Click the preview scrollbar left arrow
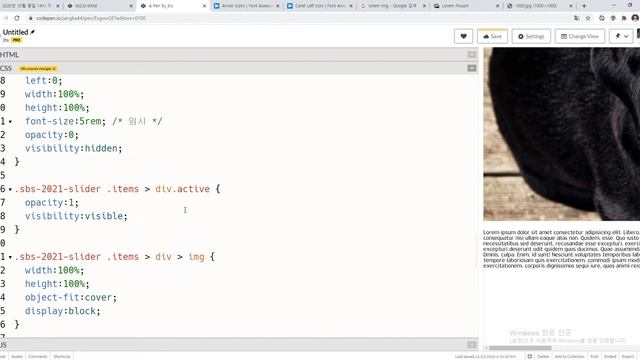 486,348
